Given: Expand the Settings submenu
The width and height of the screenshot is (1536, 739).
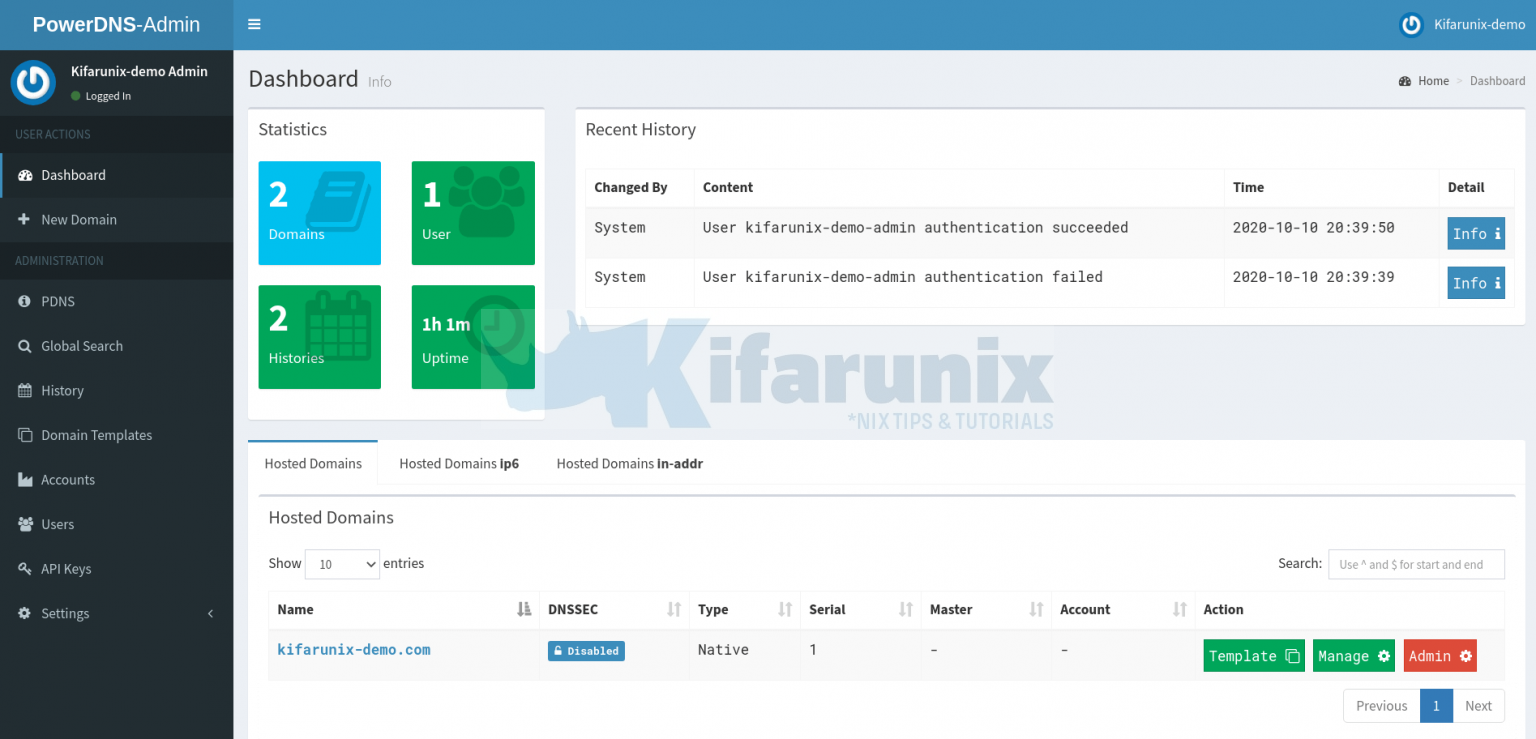Looking at the screenshot, I should click(65, 613).
